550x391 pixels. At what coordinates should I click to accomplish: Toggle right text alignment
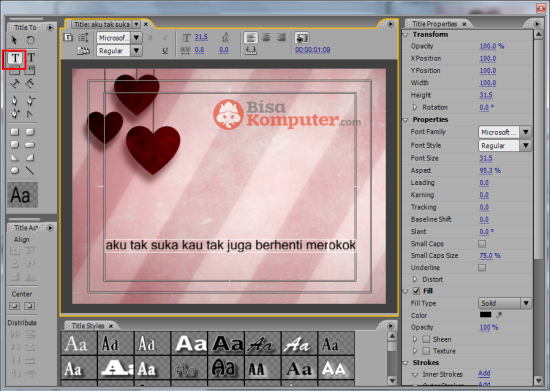(x=281, y=37)
